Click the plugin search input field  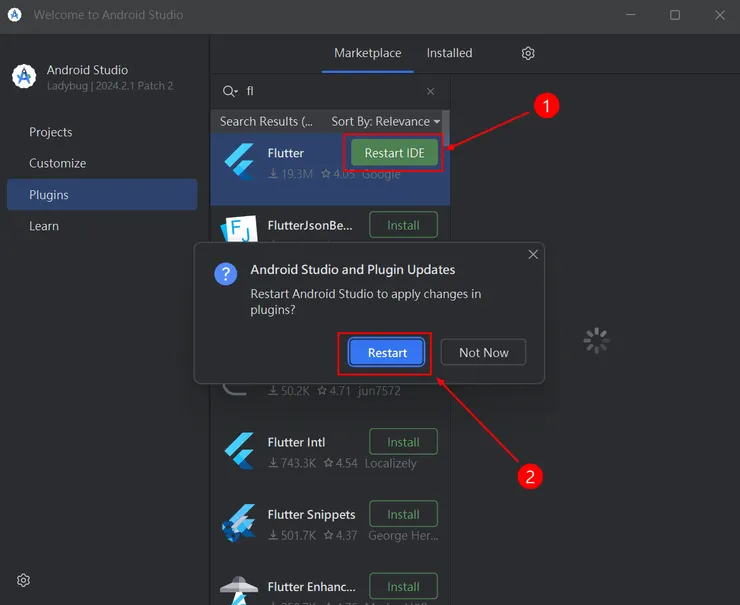(x=330, y=91)
